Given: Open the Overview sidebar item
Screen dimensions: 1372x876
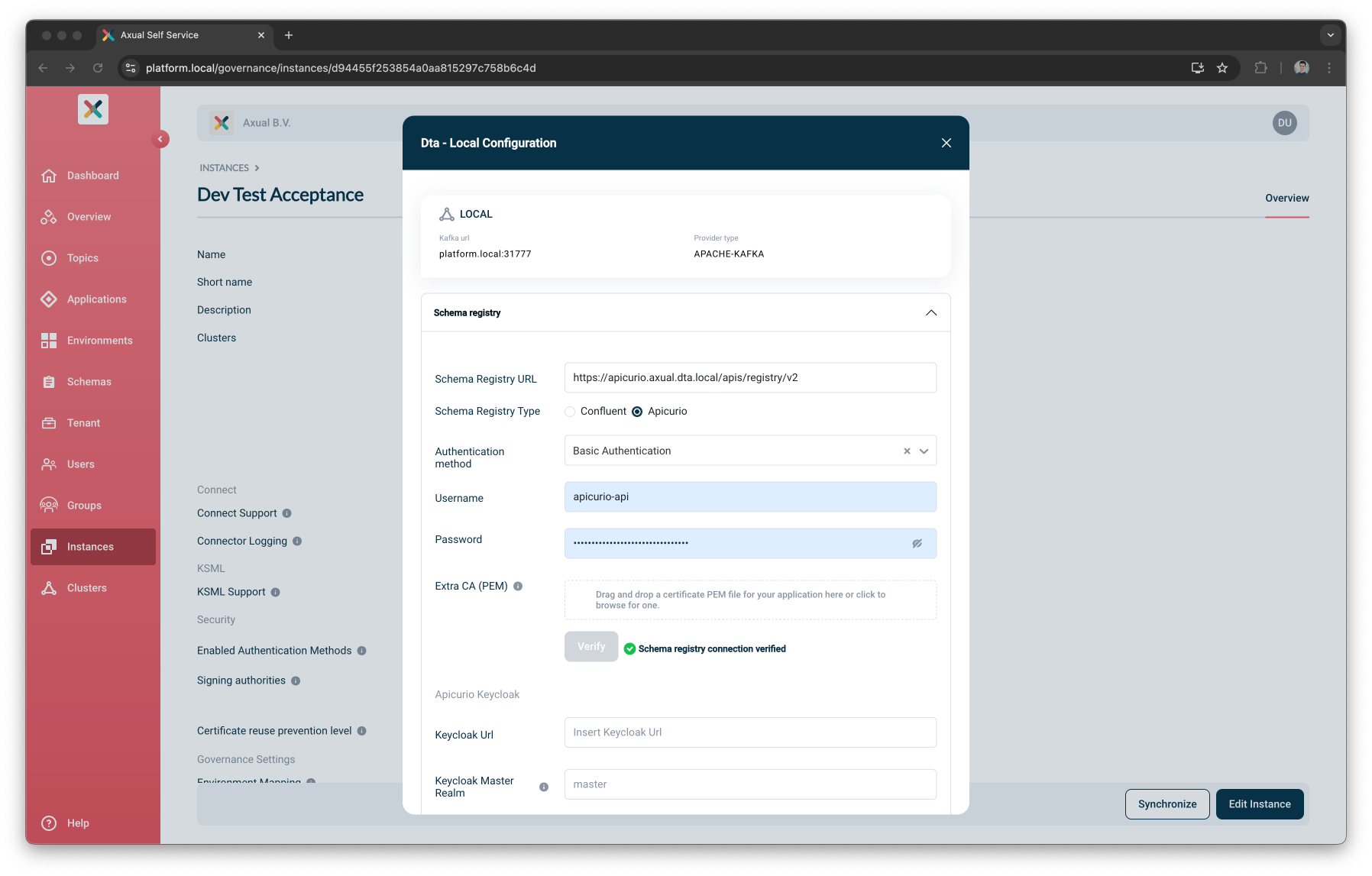Looking at the screenshot, I should pyautogui.click(x=92, y=217).
